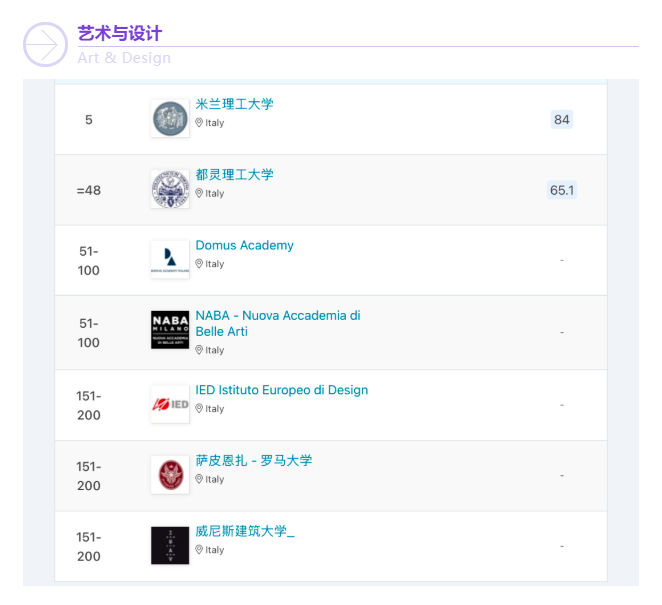Open NABA - Nuova Accademia di Belle Arti link
This screenshot has width=662, height=605.
tap(278, 323)
